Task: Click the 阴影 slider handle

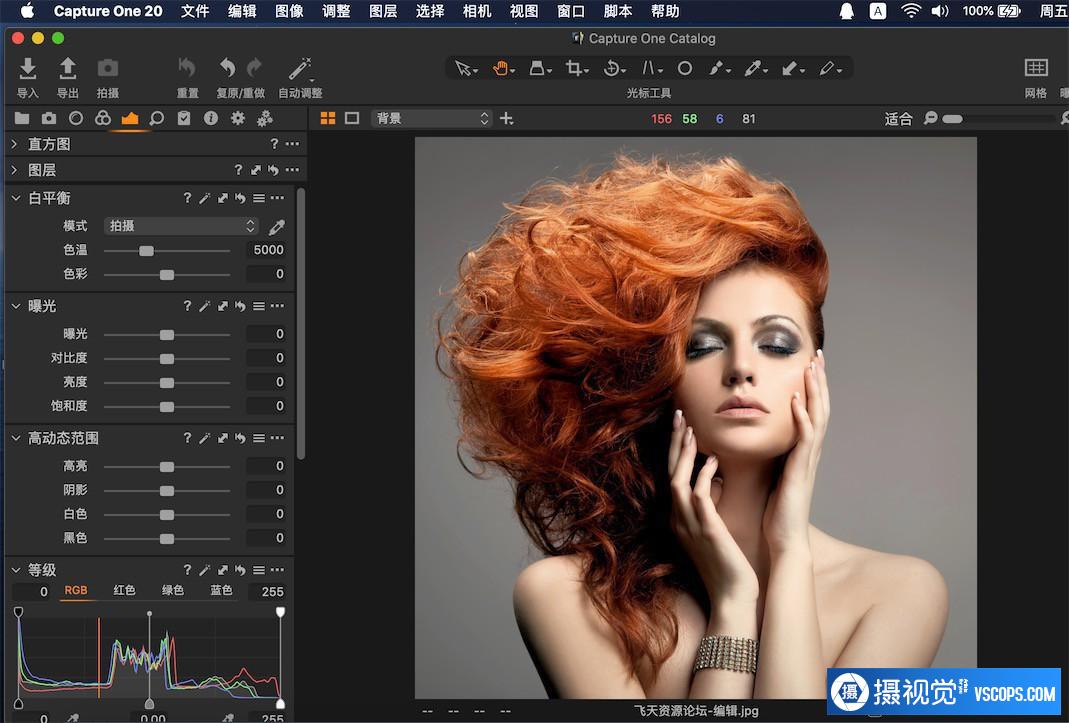Action: (166, 490)
